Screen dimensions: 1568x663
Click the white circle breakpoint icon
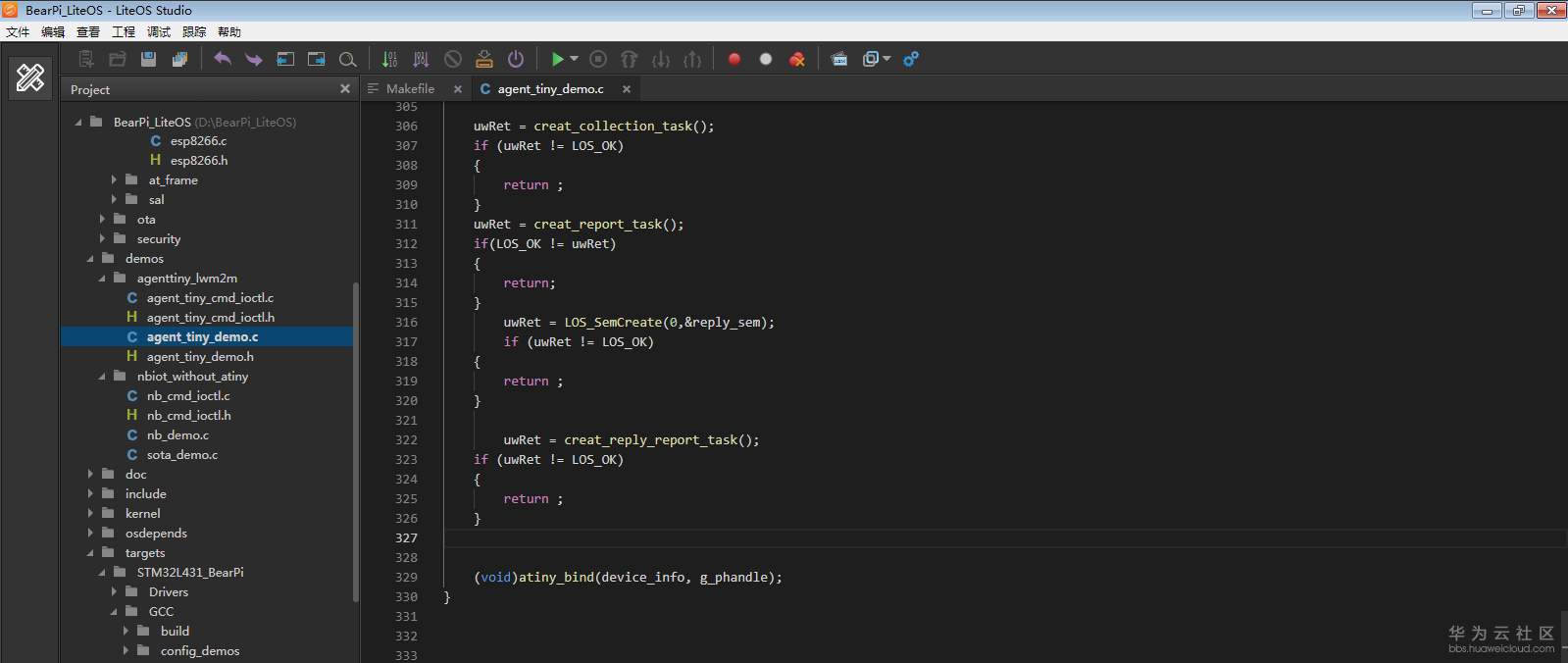pyautogui.click(x=766, y=59)
